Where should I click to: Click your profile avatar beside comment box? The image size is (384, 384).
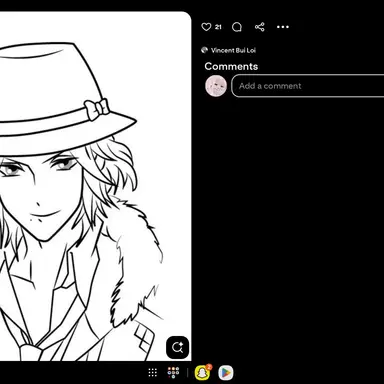[216, 86]
